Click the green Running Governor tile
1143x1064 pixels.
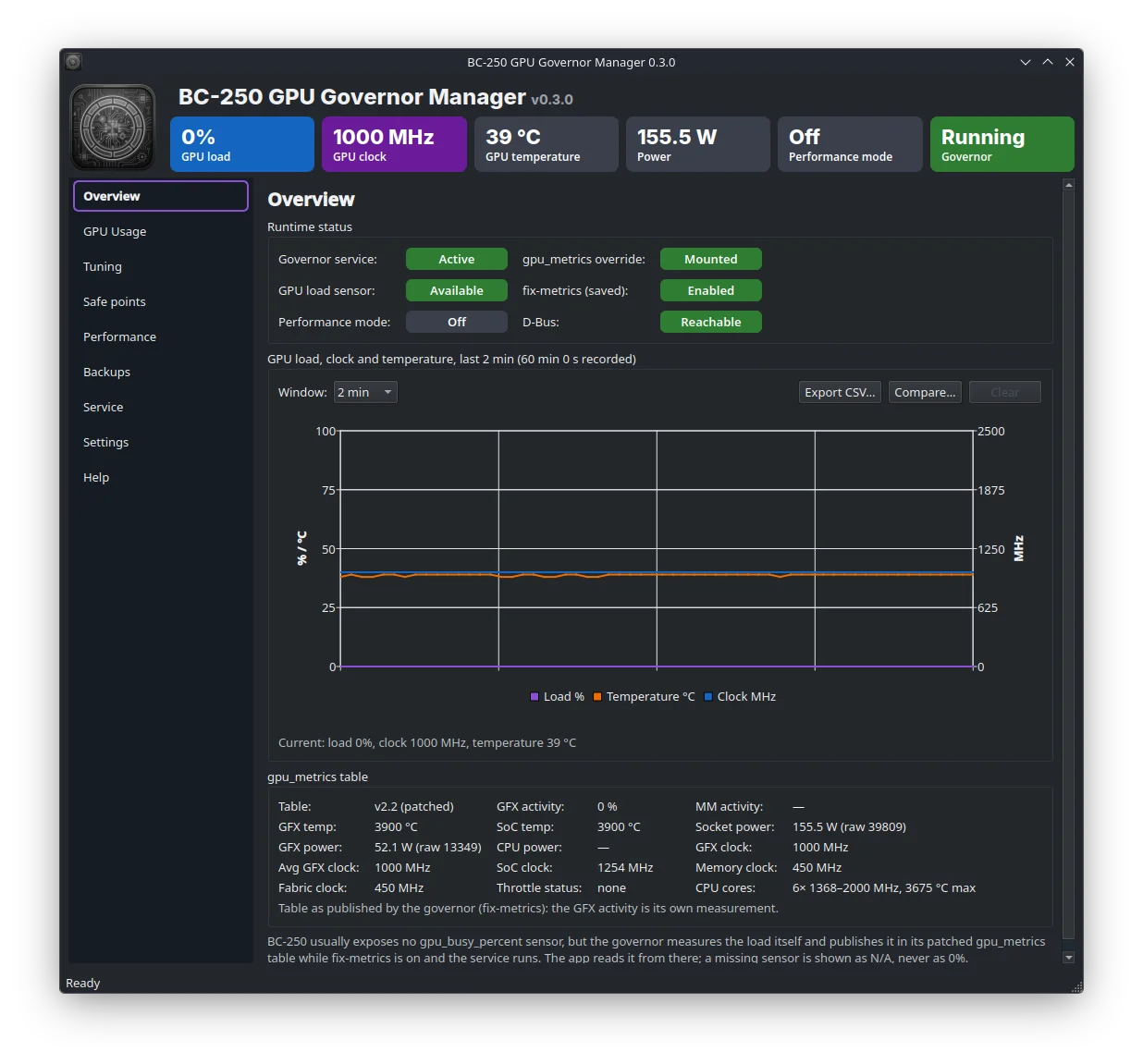[1002, 144]
